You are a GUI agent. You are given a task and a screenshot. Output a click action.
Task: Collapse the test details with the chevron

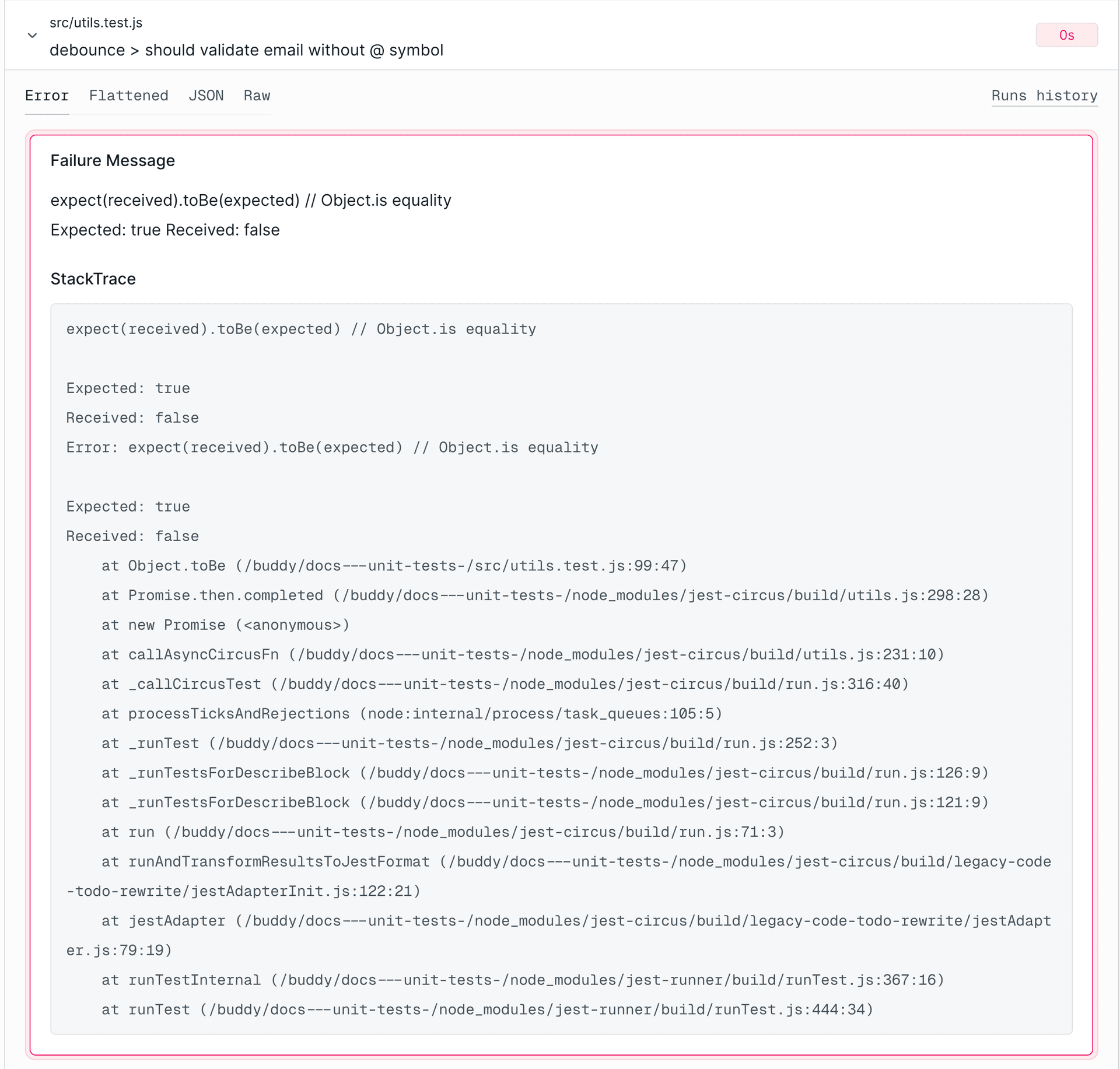click(x=33, y=35)
